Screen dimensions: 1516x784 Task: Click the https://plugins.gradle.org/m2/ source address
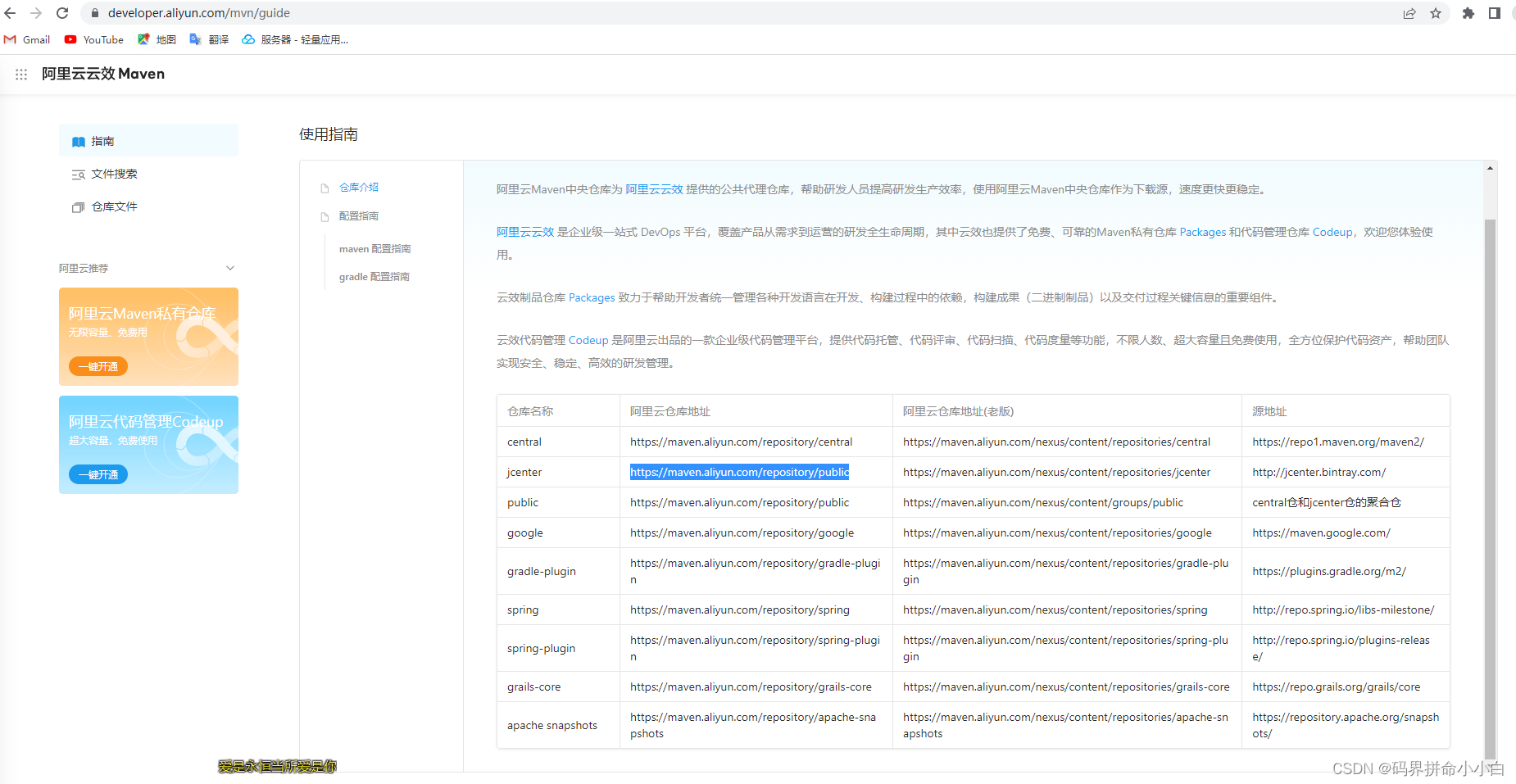[x=1329, y=571]
